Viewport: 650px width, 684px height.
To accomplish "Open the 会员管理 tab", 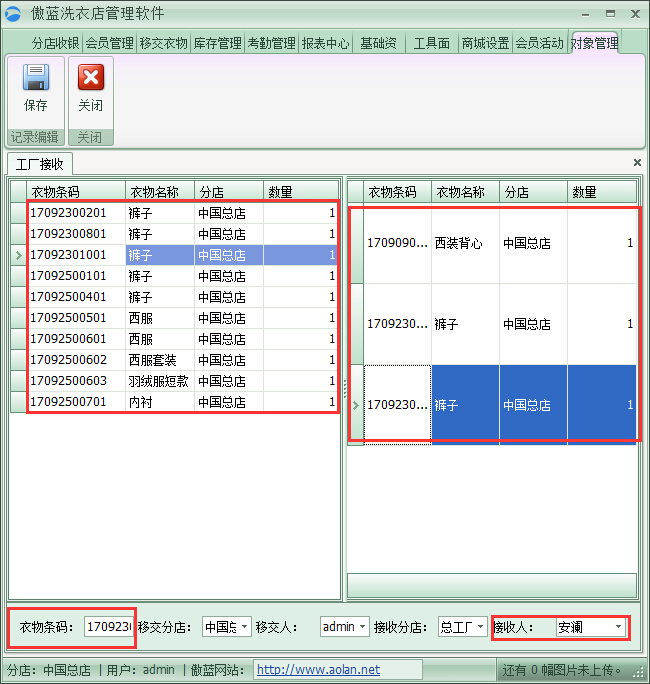I will click(109, 43).
